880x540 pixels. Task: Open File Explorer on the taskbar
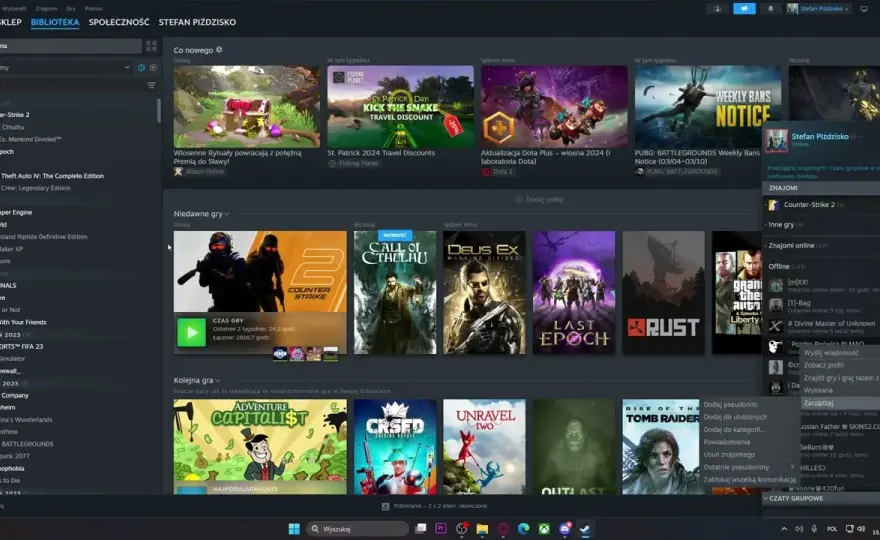tap(482, 529)
